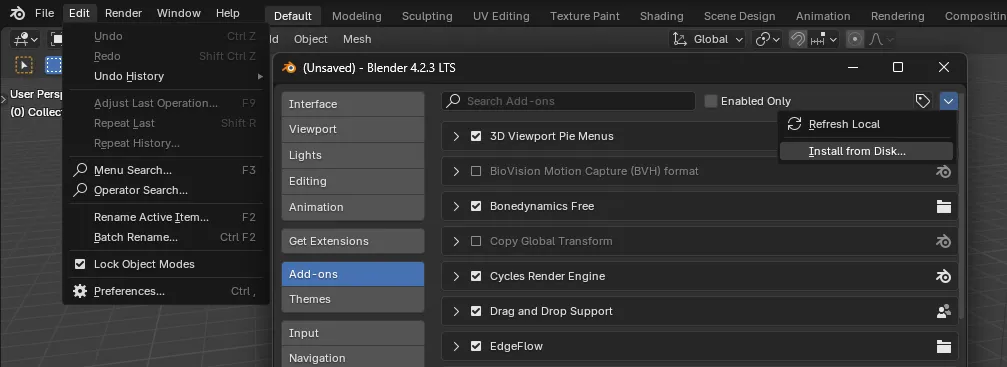Click the search icon next to Operator Search

(80, 190)
